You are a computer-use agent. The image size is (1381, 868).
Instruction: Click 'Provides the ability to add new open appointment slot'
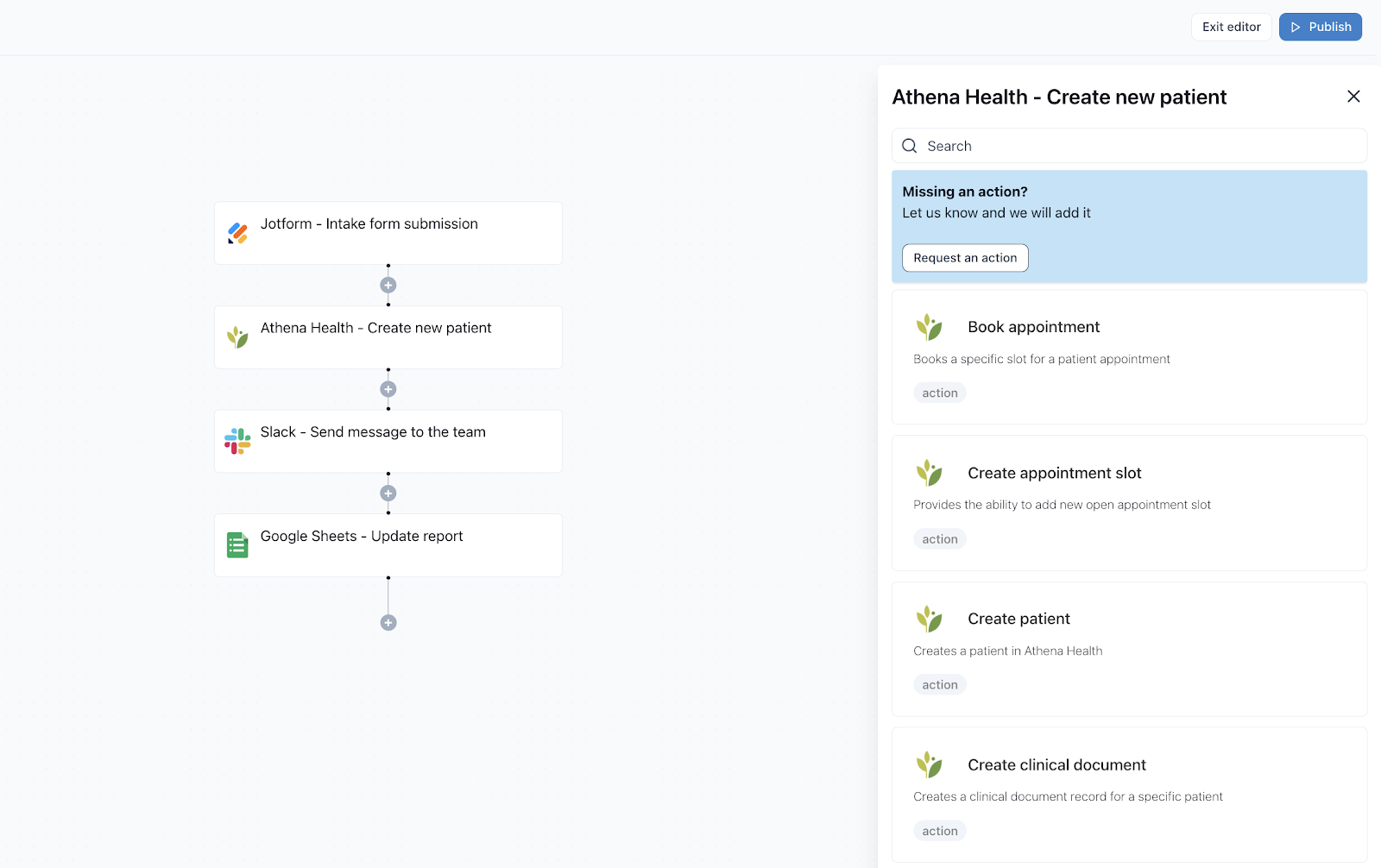point(1062,505)
